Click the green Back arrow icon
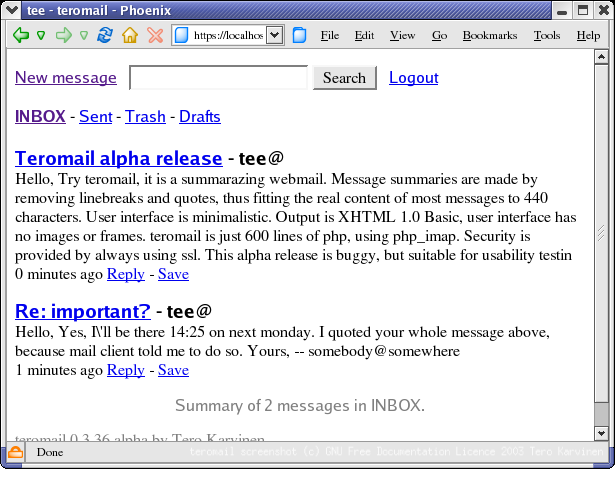 21,35
